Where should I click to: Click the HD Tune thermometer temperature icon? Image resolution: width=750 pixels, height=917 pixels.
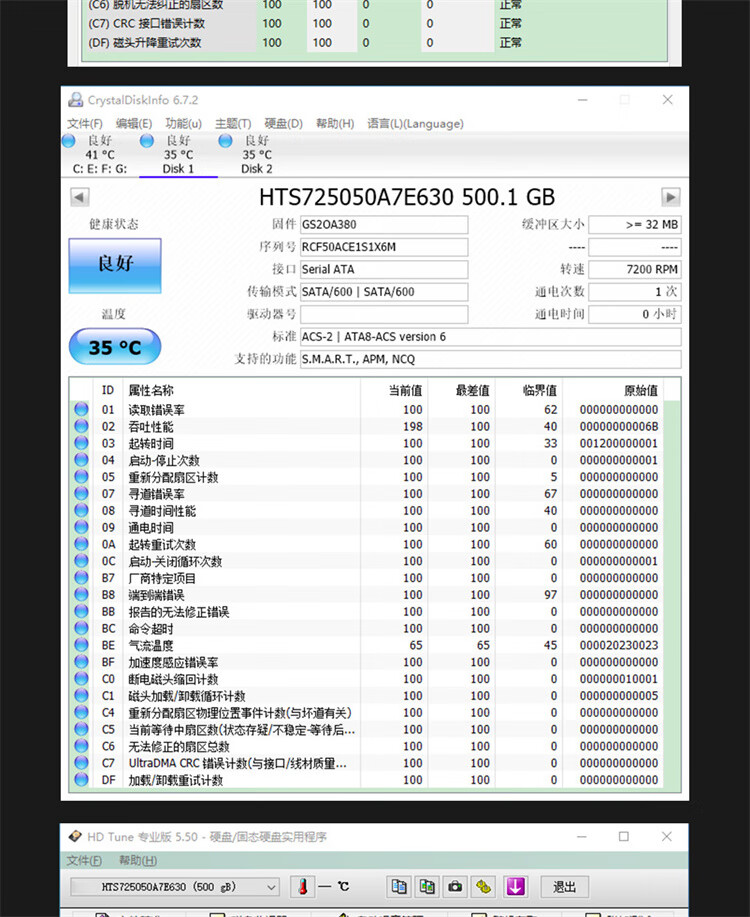tap(303, 887)
